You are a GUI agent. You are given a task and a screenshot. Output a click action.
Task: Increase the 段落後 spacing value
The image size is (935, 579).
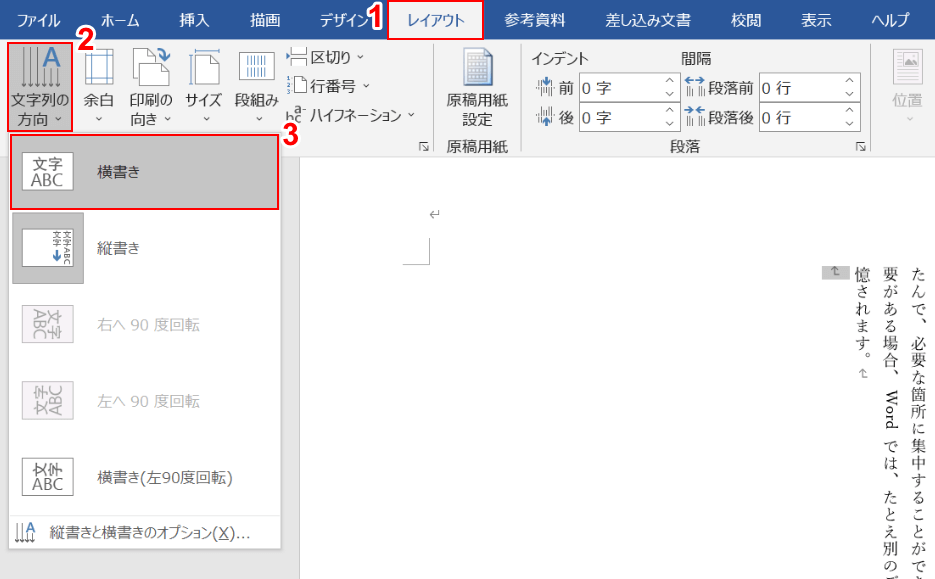tap(850, 110)
